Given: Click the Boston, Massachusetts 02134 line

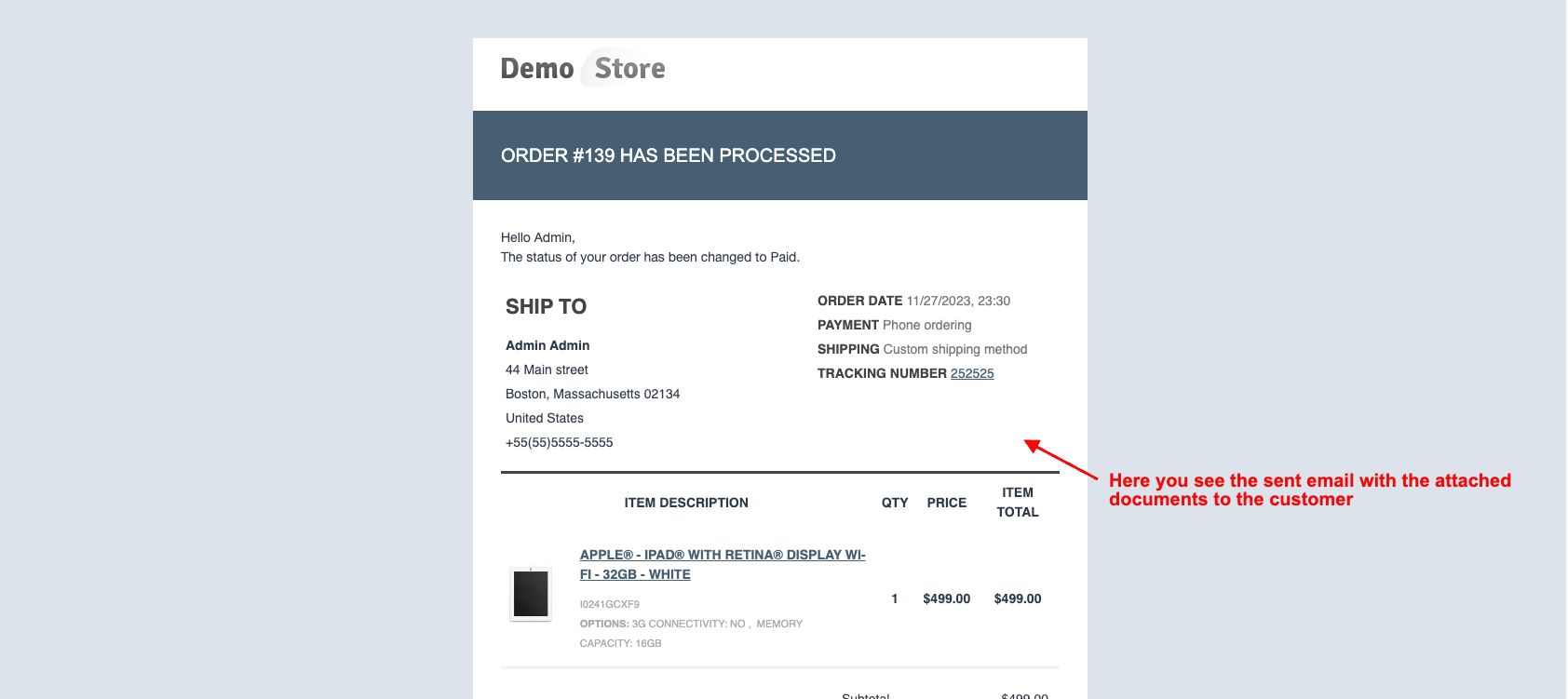Looking at the screenshot, I should pyautogui.click(x=592, y=394).
